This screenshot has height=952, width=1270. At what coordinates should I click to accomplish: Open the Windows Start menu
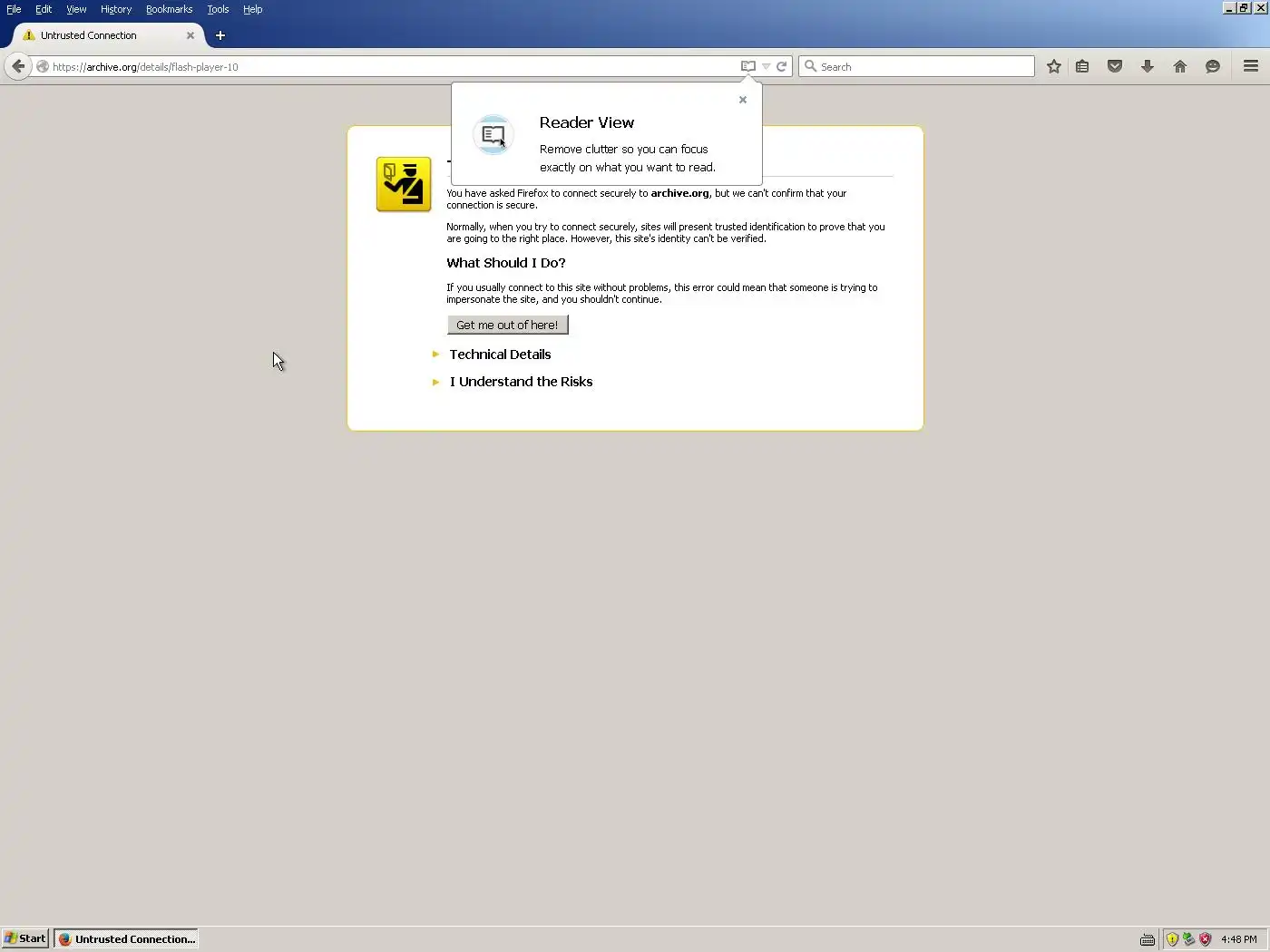point(25,938)
